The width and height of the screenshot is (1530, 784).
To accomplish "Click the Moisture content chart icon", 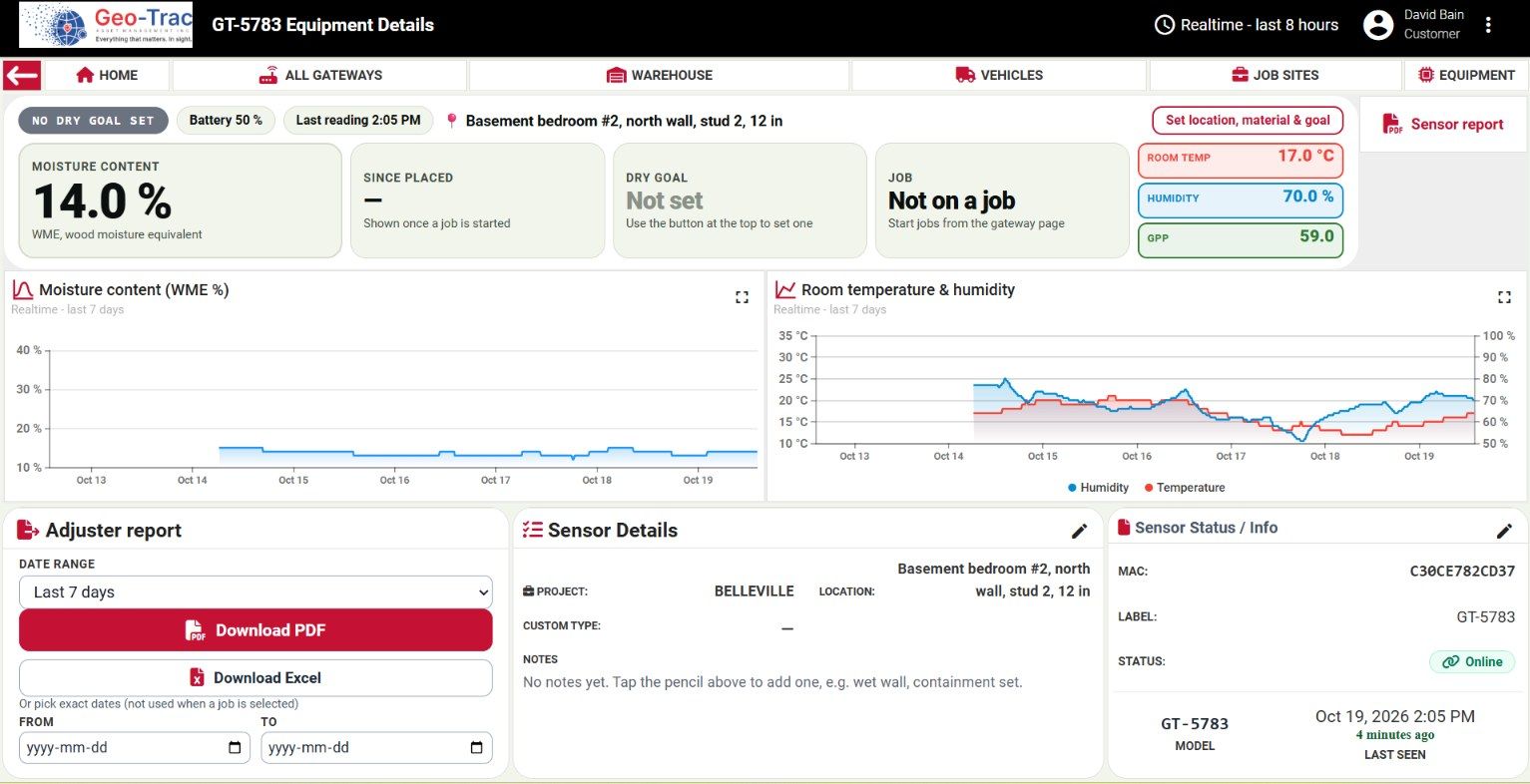I will point(22,290).
